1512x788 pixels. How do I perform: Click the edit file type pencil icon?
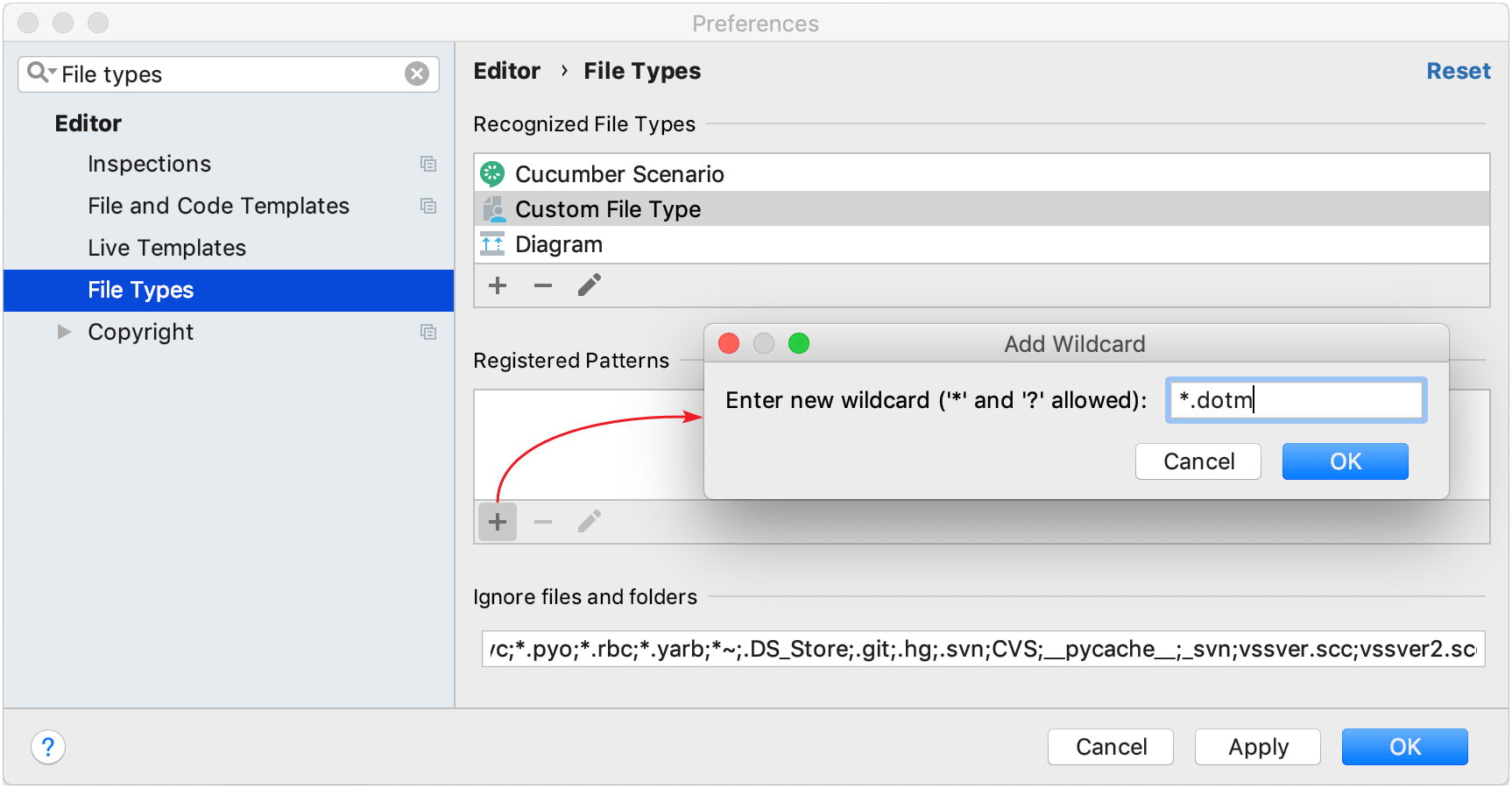590,285
